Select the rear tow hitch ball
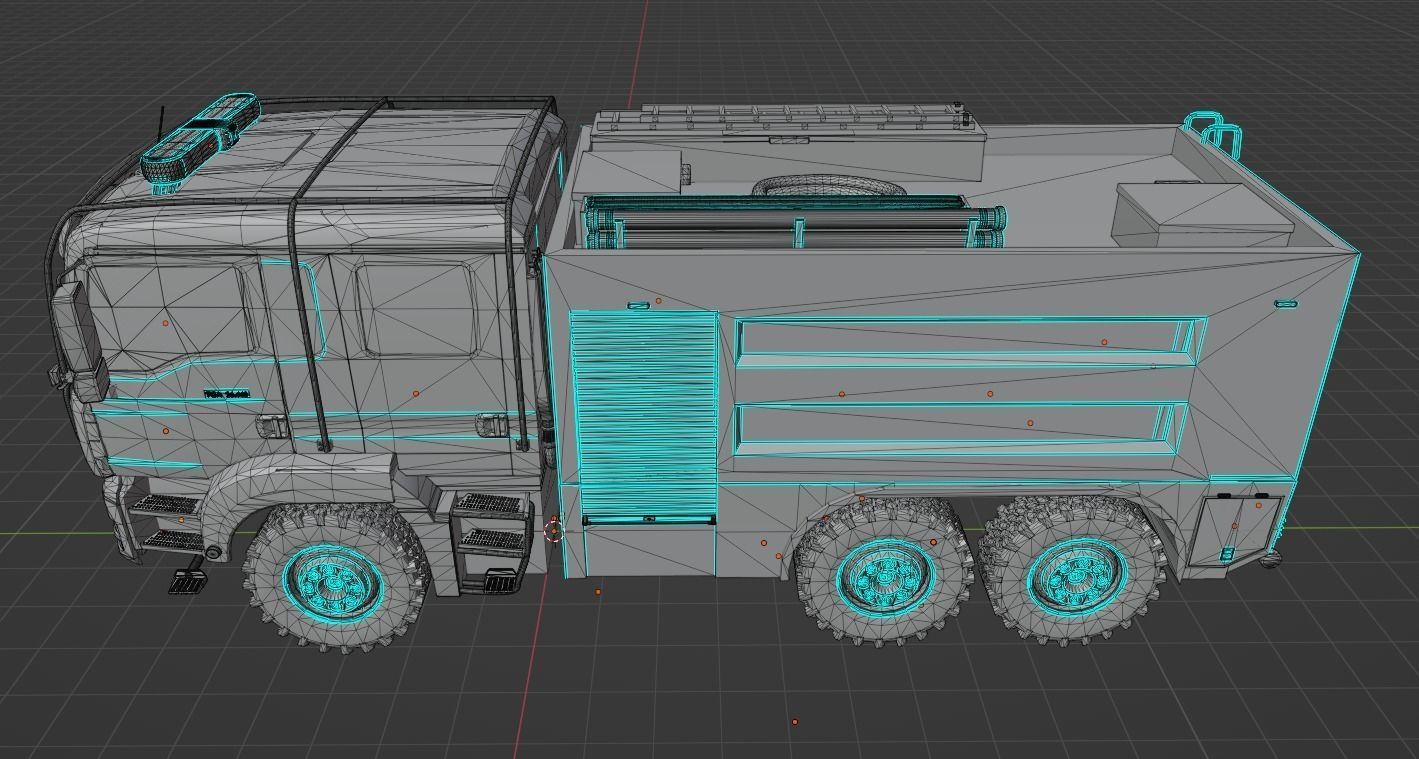This screenshot has height=759, width=1419. tap(1270, 560)
